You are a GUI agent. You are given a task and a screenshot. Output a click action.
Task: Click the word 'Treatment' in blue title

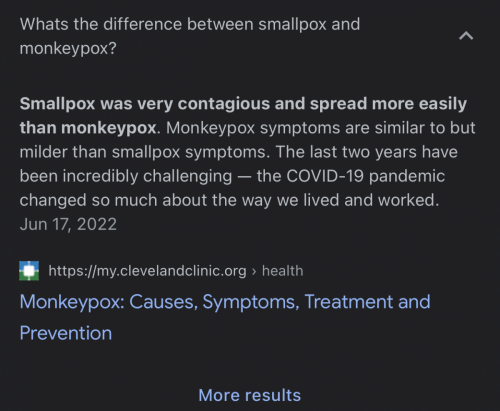click(349, 302)
